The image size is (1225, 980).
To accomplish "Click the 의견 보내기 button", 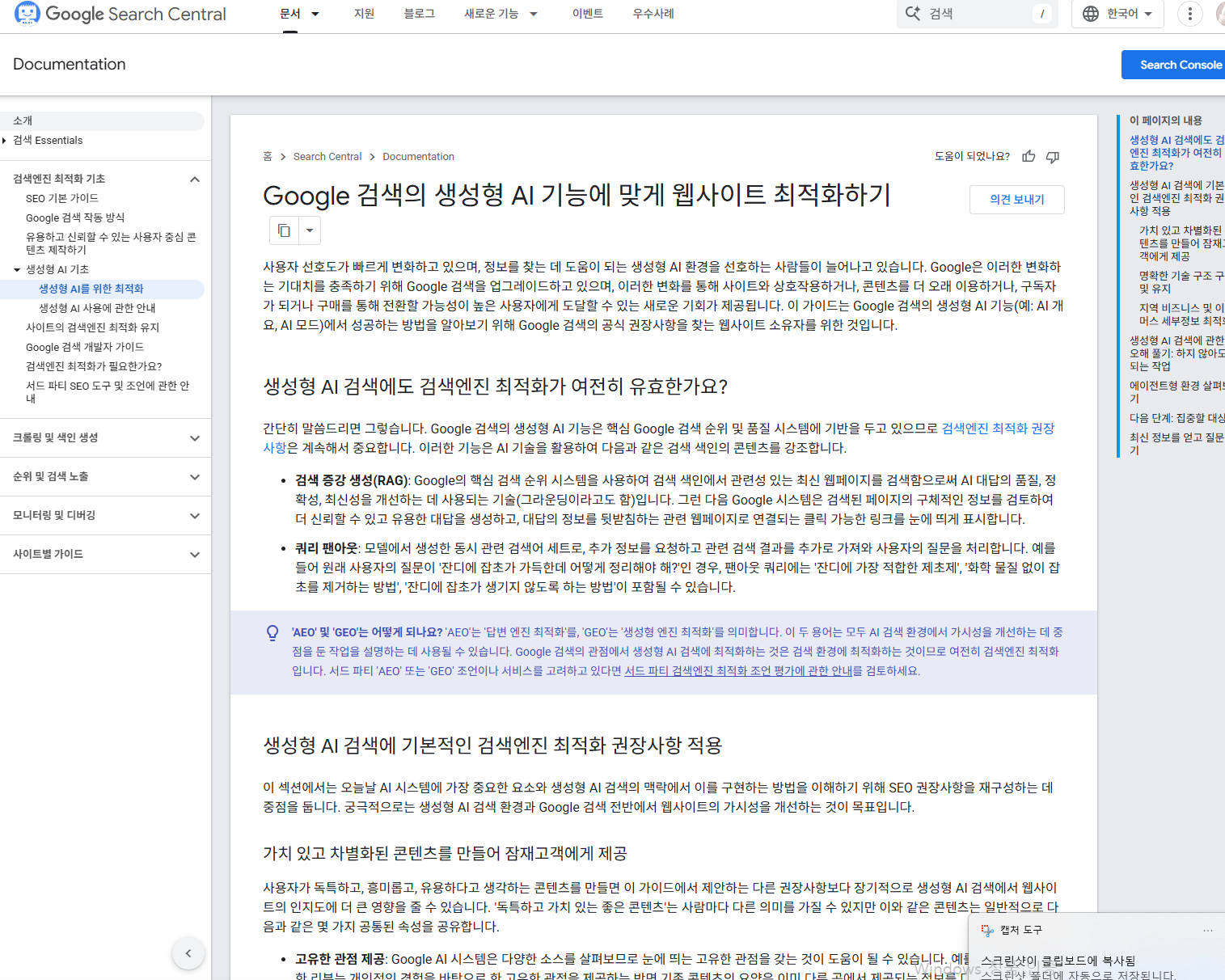I will click(1017, 200).
